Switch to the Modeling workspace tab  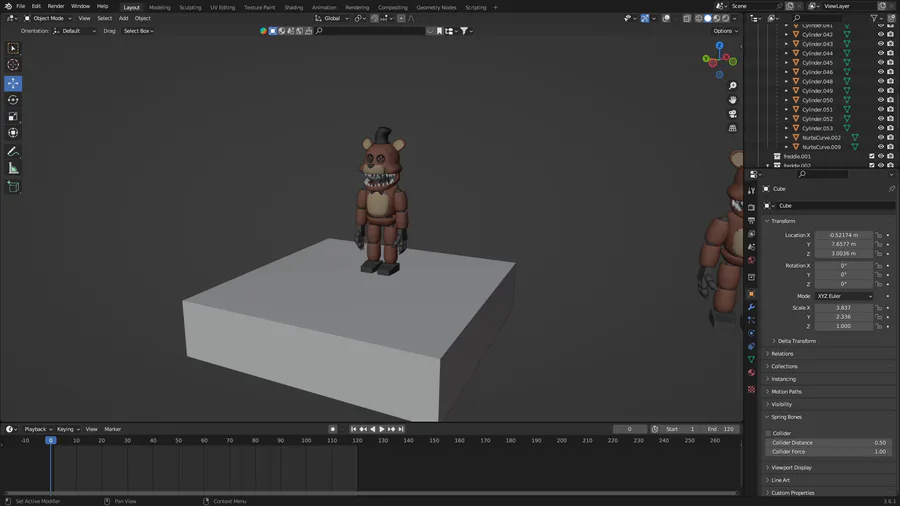point(160,7)
